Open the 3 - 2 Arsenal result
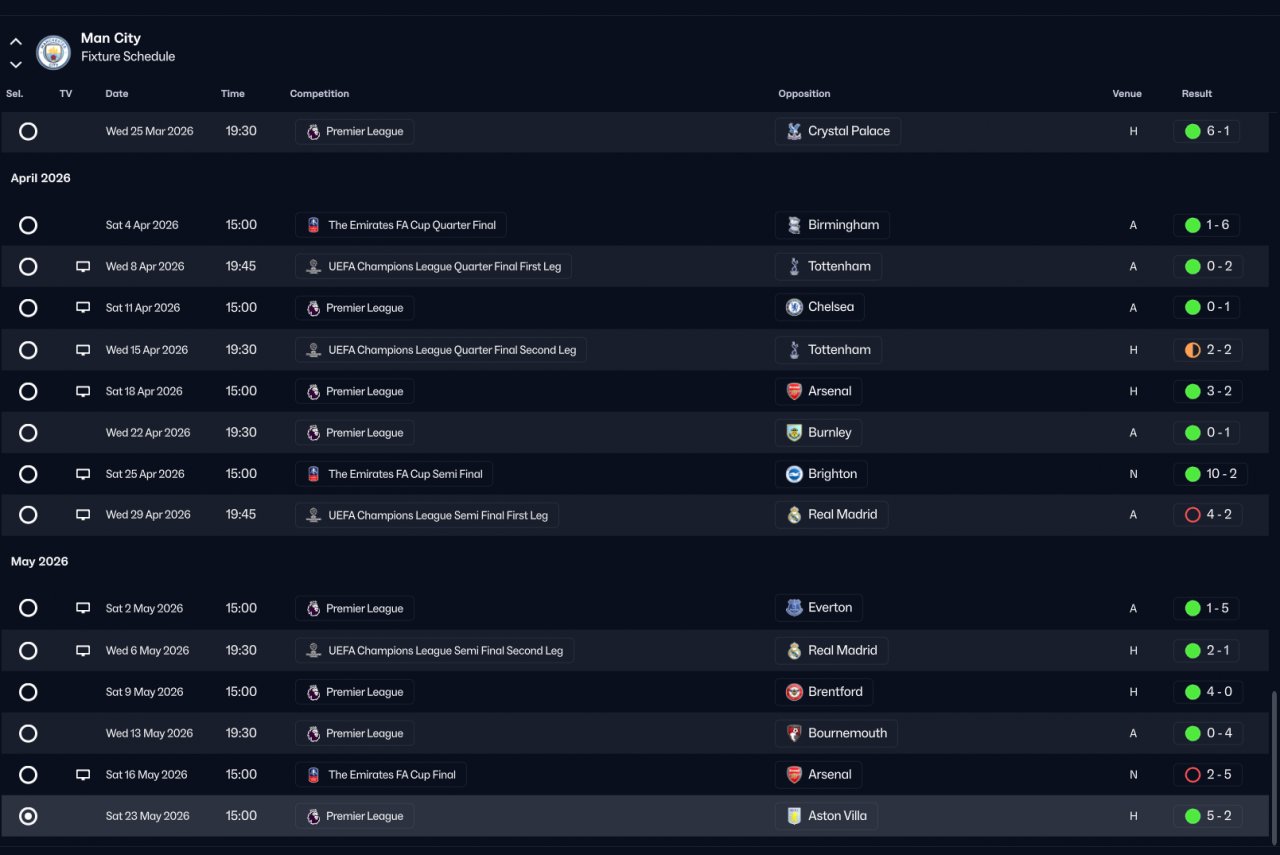 coord(1208,391)
